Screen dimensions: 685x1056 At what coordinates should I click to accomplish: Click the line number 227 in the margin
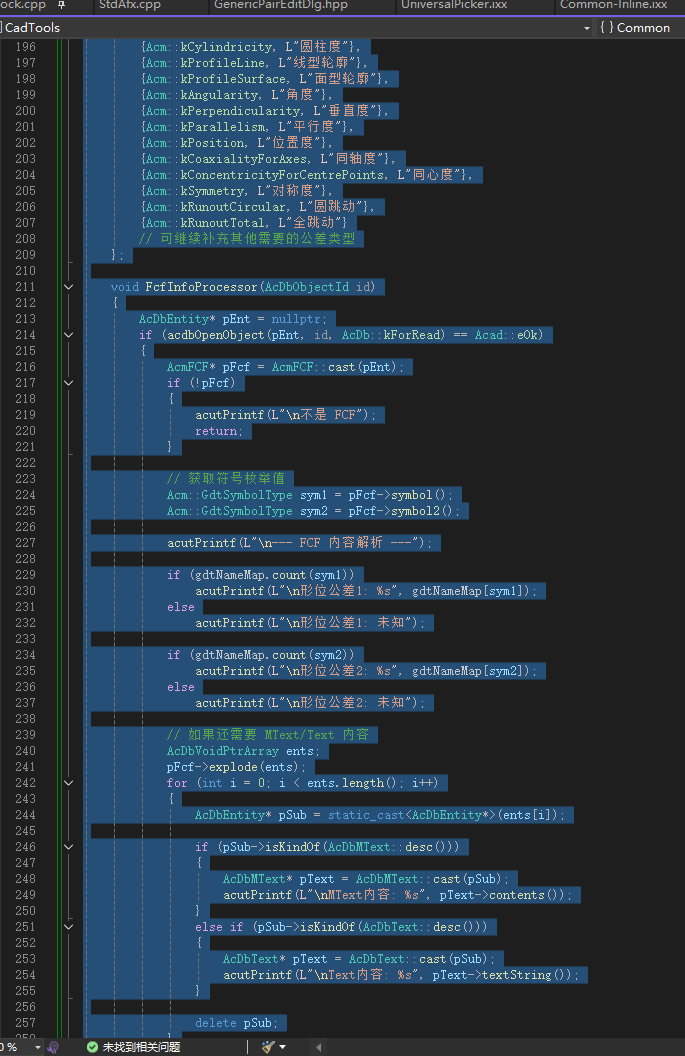tap(25, 543)
